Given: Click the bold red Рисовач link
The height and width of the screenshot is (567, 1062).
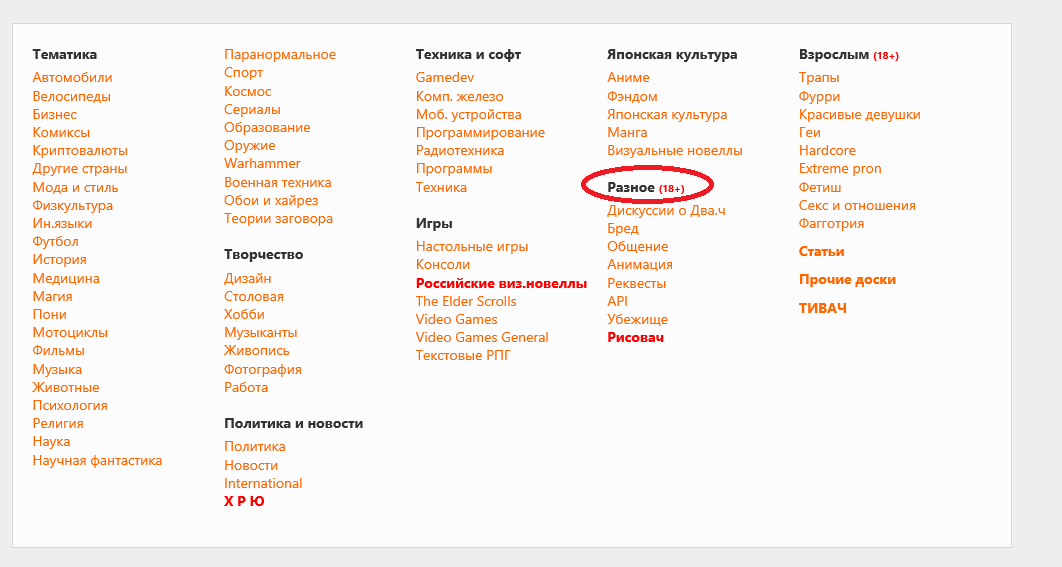Looking at the screenshot, I should click(x=635, y=337).
